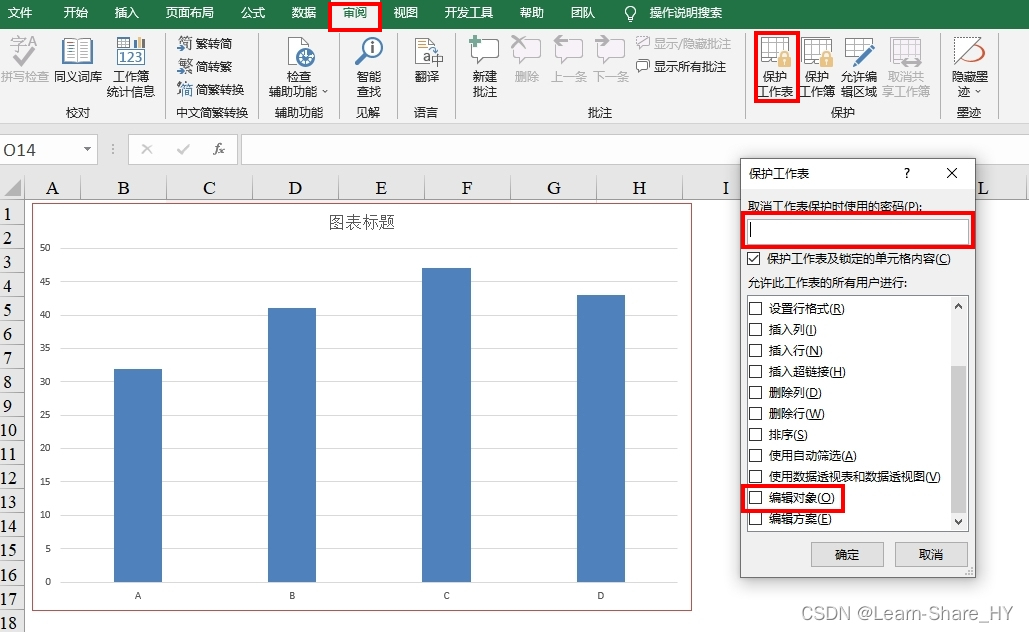The width and height of the screenshot is (1029, 632).
Task: Switch to the 视图 tab
Action: pyautogui.click(x=406, y=12)
